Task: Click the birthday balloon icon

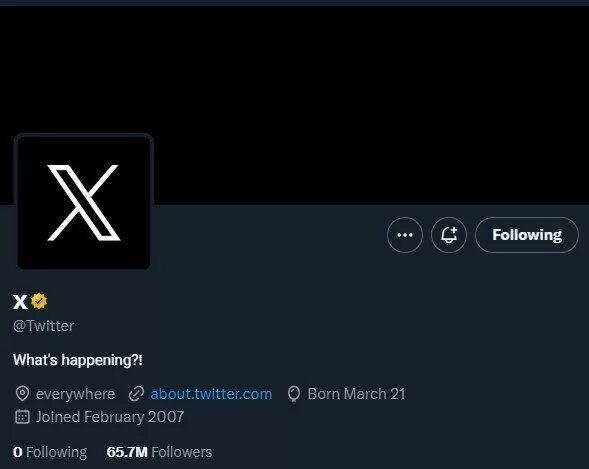Action: (293, 394)
